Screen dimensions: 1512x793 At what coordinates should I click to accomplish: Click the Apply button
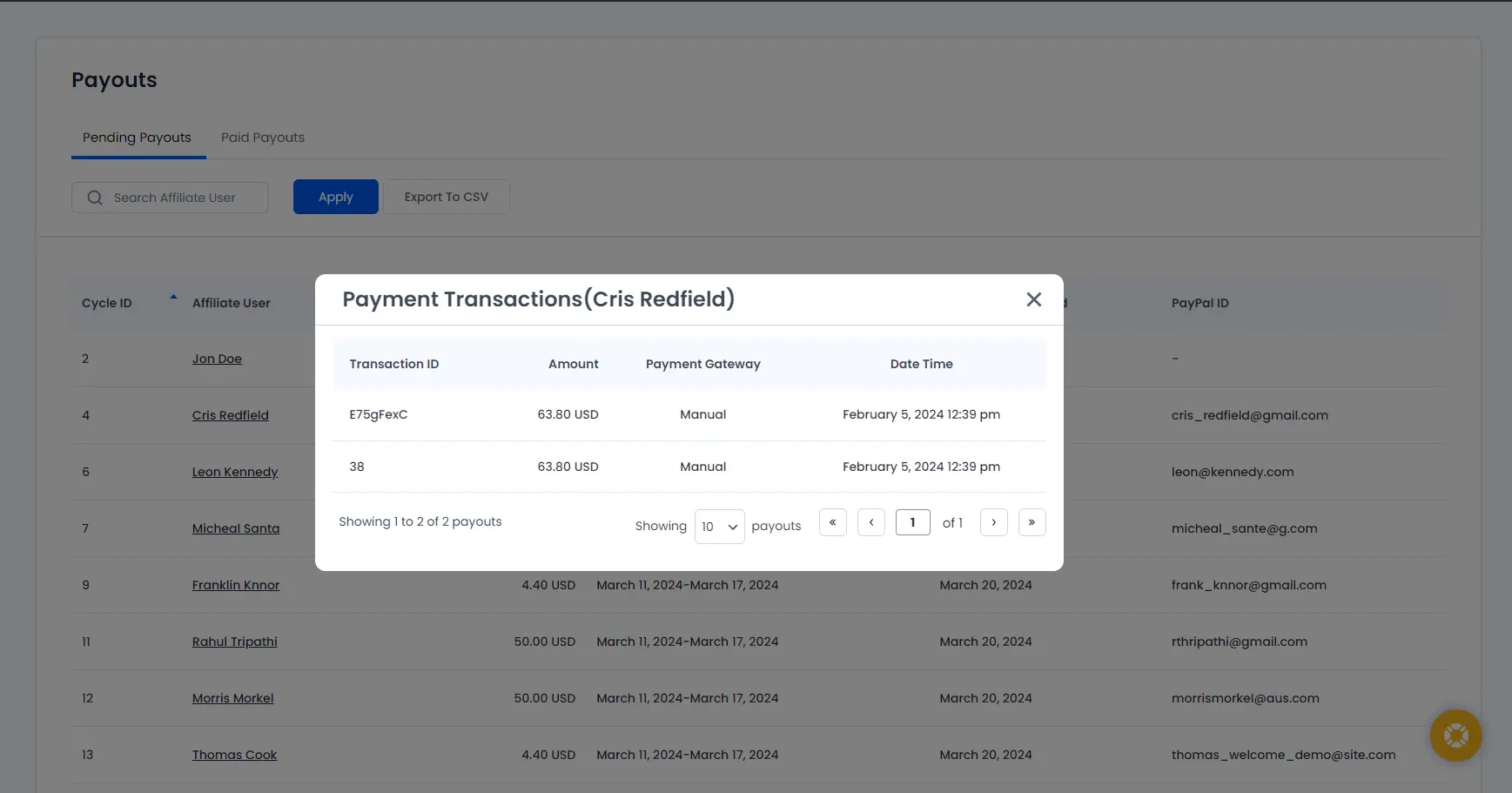pyautogui.click(x=336, y=197)
